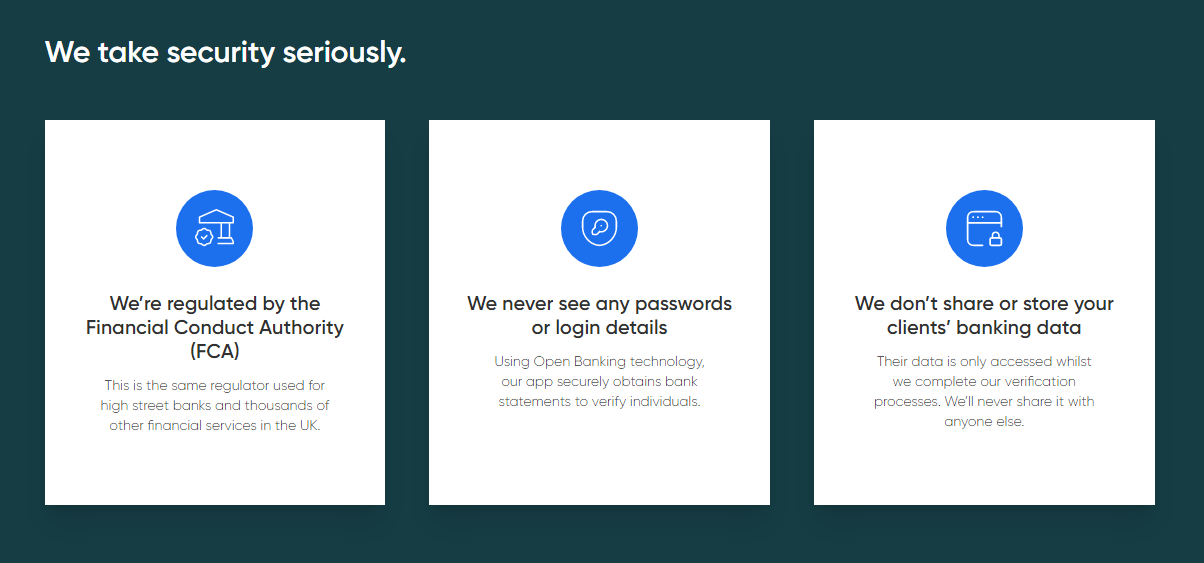Click "other financial services in the UK." text
This screenshot has width=1204, height=563.
(x=215, y=425)
